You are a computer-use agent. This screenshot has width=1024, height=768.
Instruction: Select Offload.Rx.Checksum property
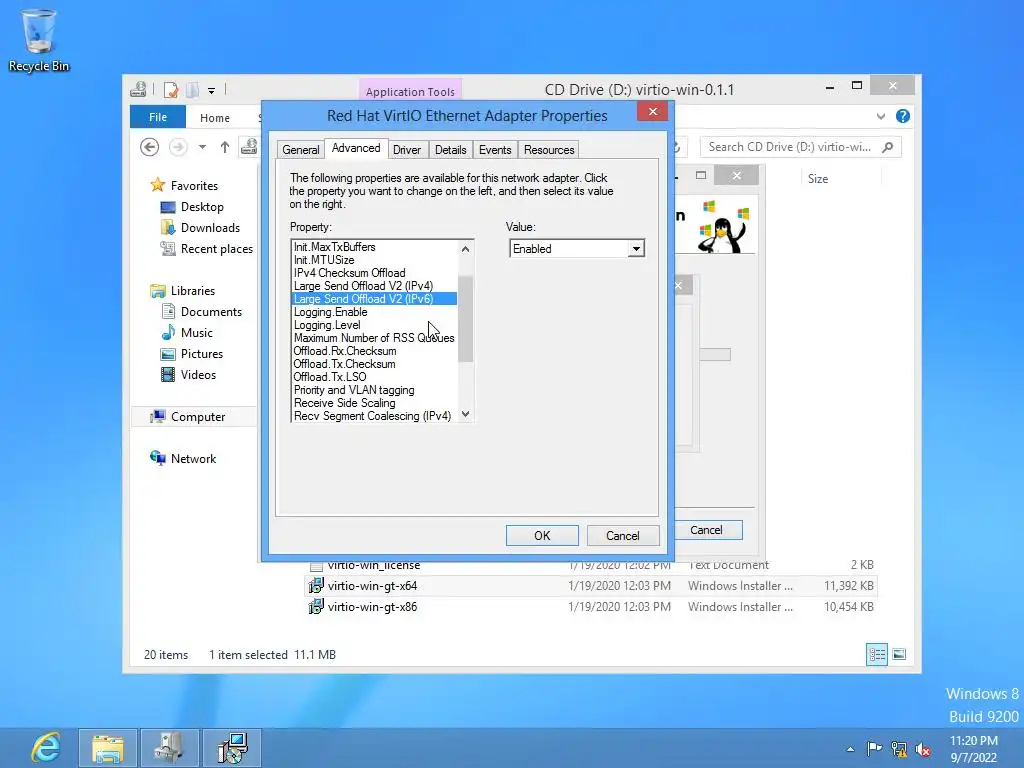click(374, 351)
